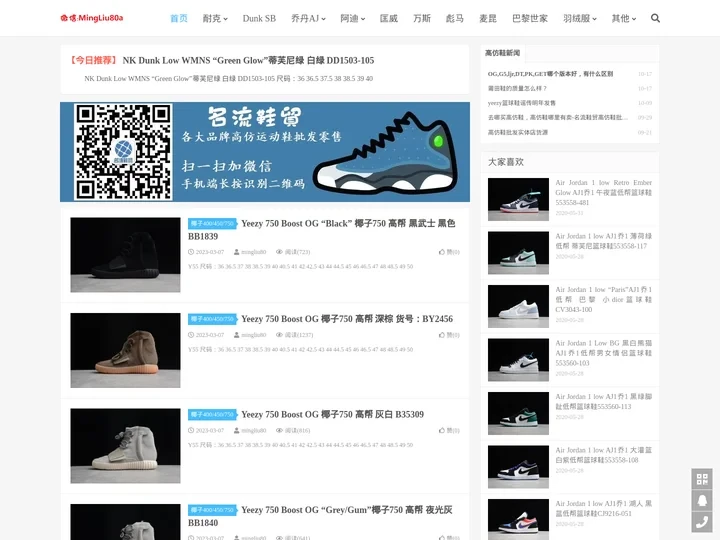
Task: Open black Yeezy 750 product thumbnail
Action: pos(125,255)
